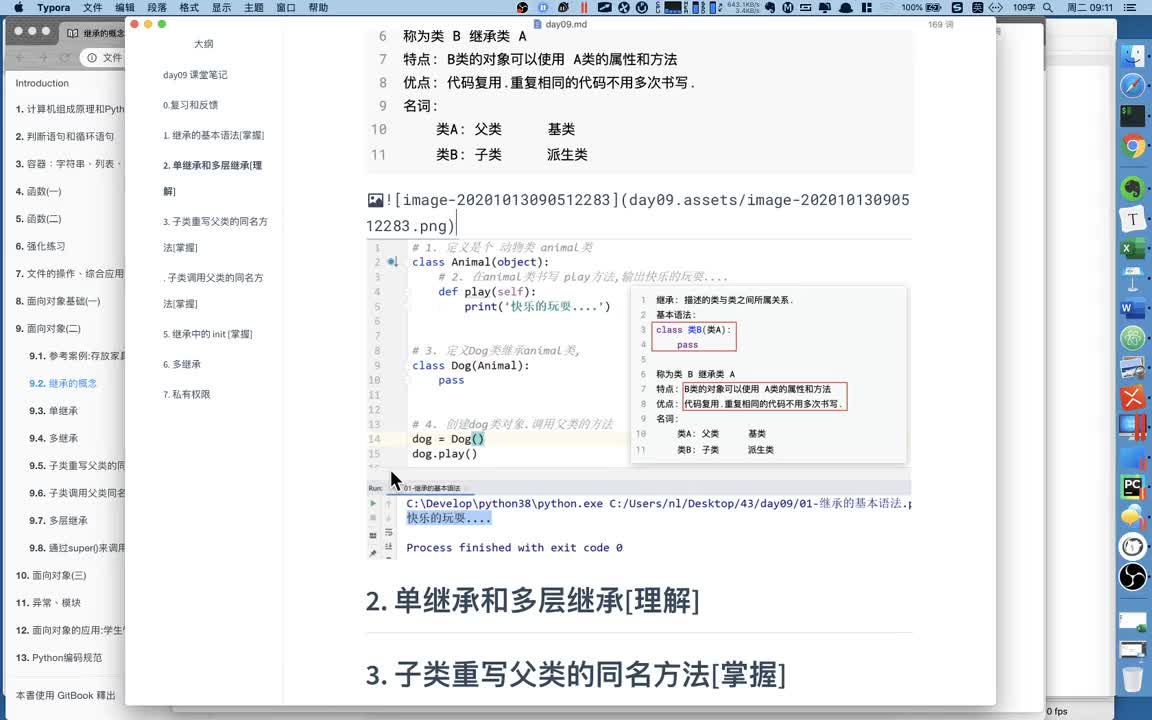
Task: Open 9.3. 单继承 in GitBook sidebar
Action: [x=53, y=411]
